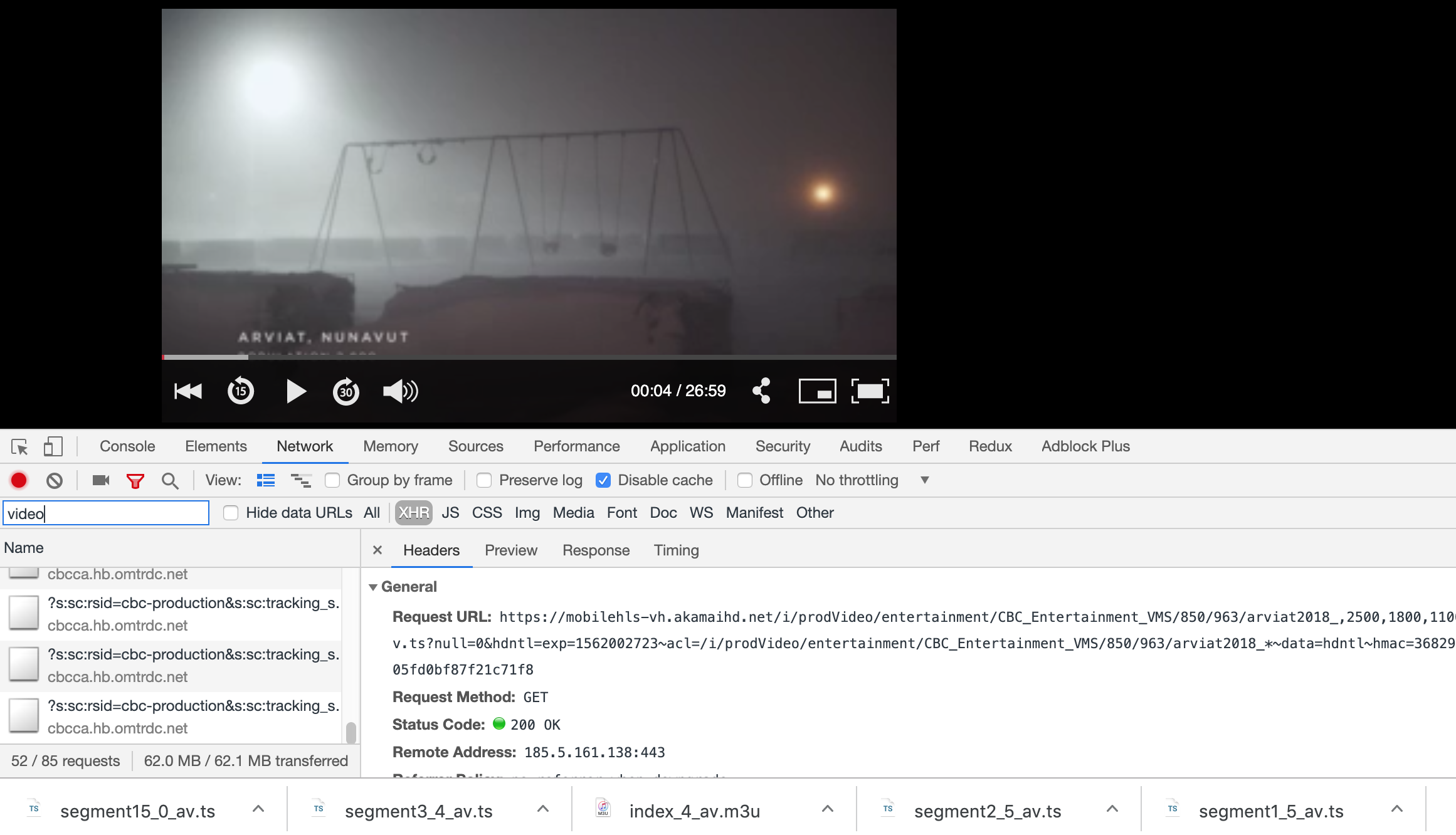Screen dimensions: 1456x835
Task: Open menu for segment15_0_av.ts download
Action: 258,809
